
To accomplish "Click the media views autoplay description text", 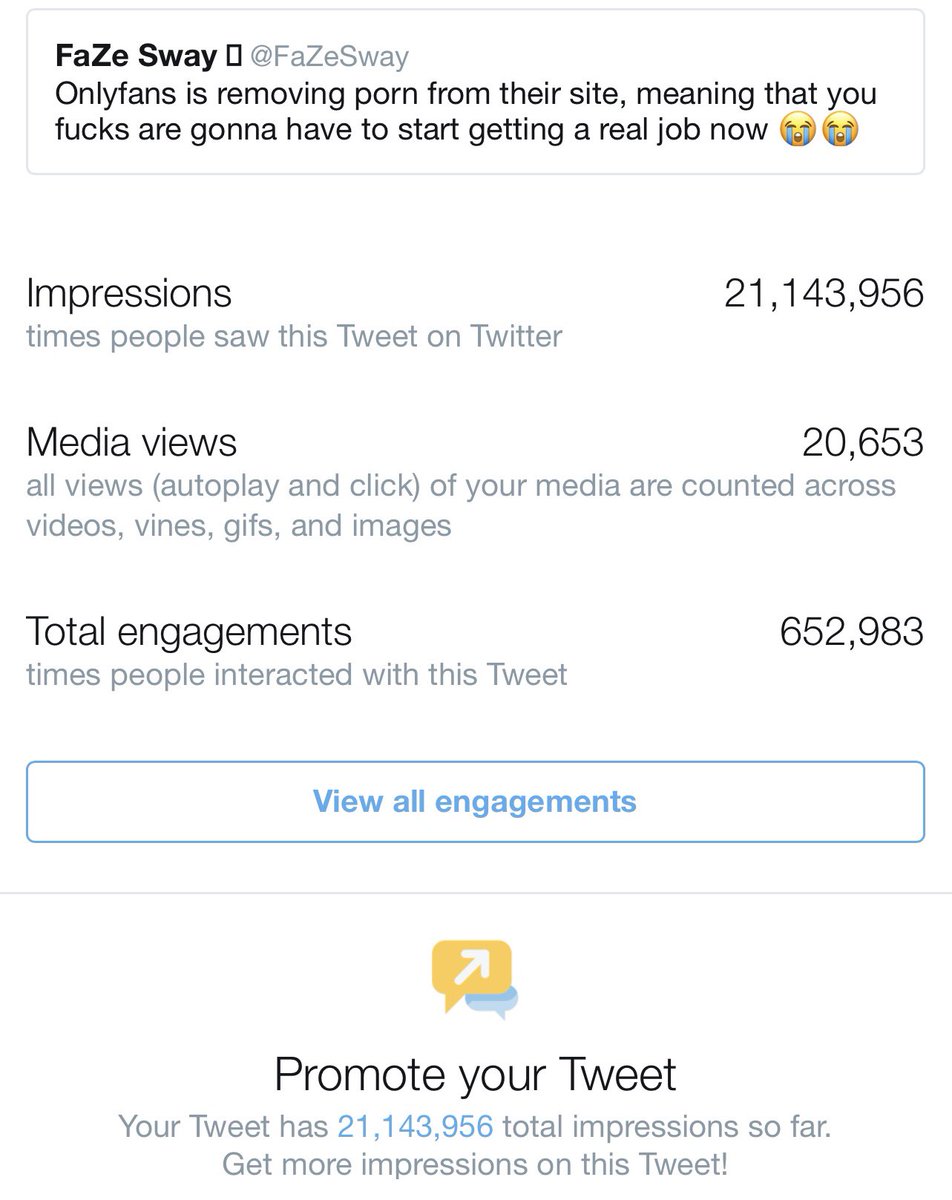I will pyautogui.click(x=460, y=505).
